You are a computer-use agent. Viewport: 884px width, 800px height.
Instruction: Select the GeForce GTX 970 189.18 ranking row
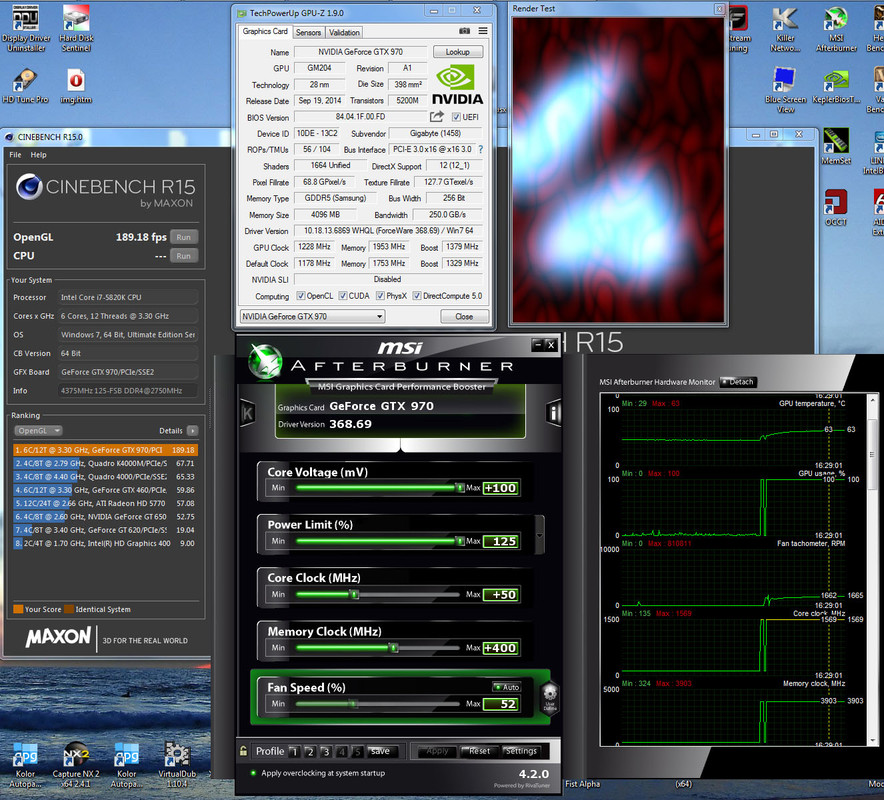click(x=105, y=450)
